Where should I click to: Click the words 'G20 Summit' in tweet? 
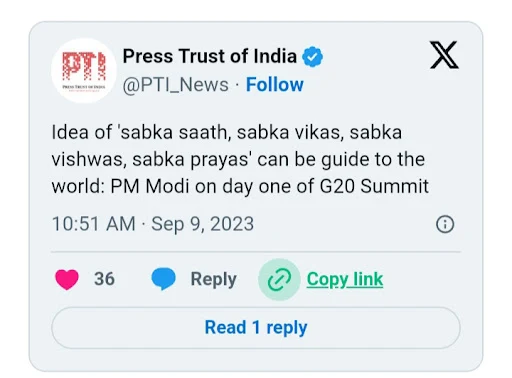click(374, 186)
